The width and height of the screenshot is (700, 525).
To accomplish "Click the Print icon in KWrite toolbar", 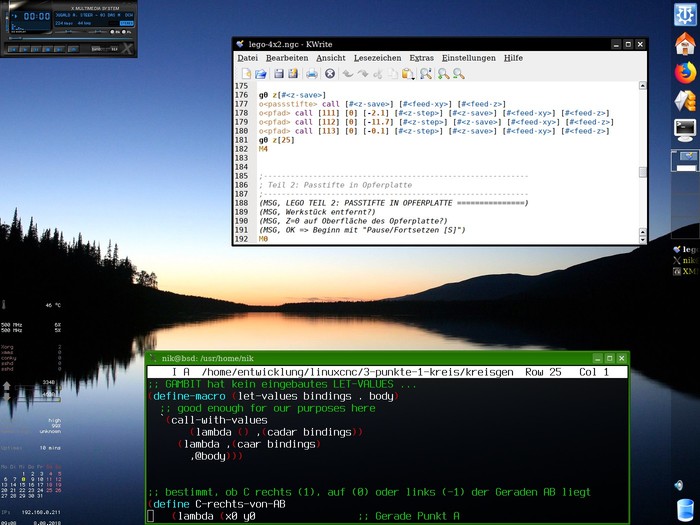I will pyautogui.click(x=311, y=74).
